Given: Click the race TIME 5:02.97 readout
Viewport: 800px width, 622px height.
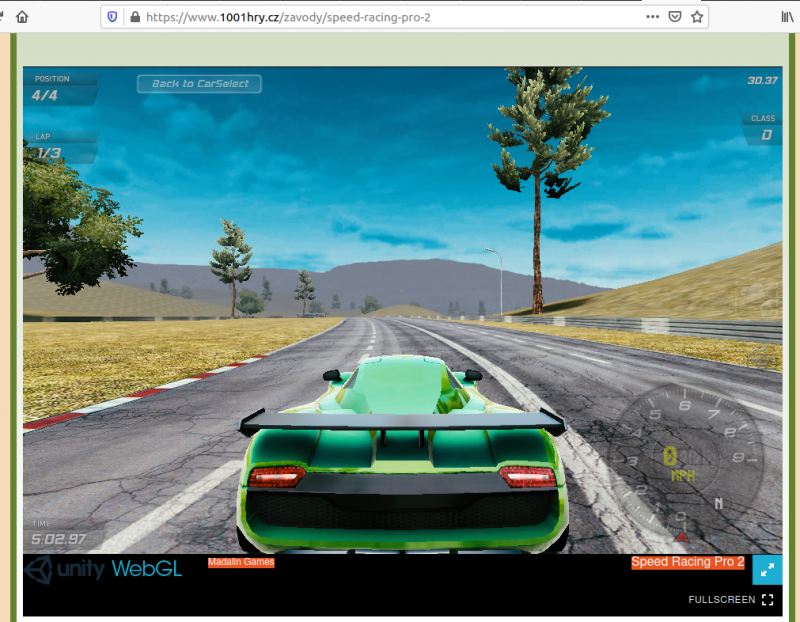Looking at the screenshot, I should click(59, 534).
